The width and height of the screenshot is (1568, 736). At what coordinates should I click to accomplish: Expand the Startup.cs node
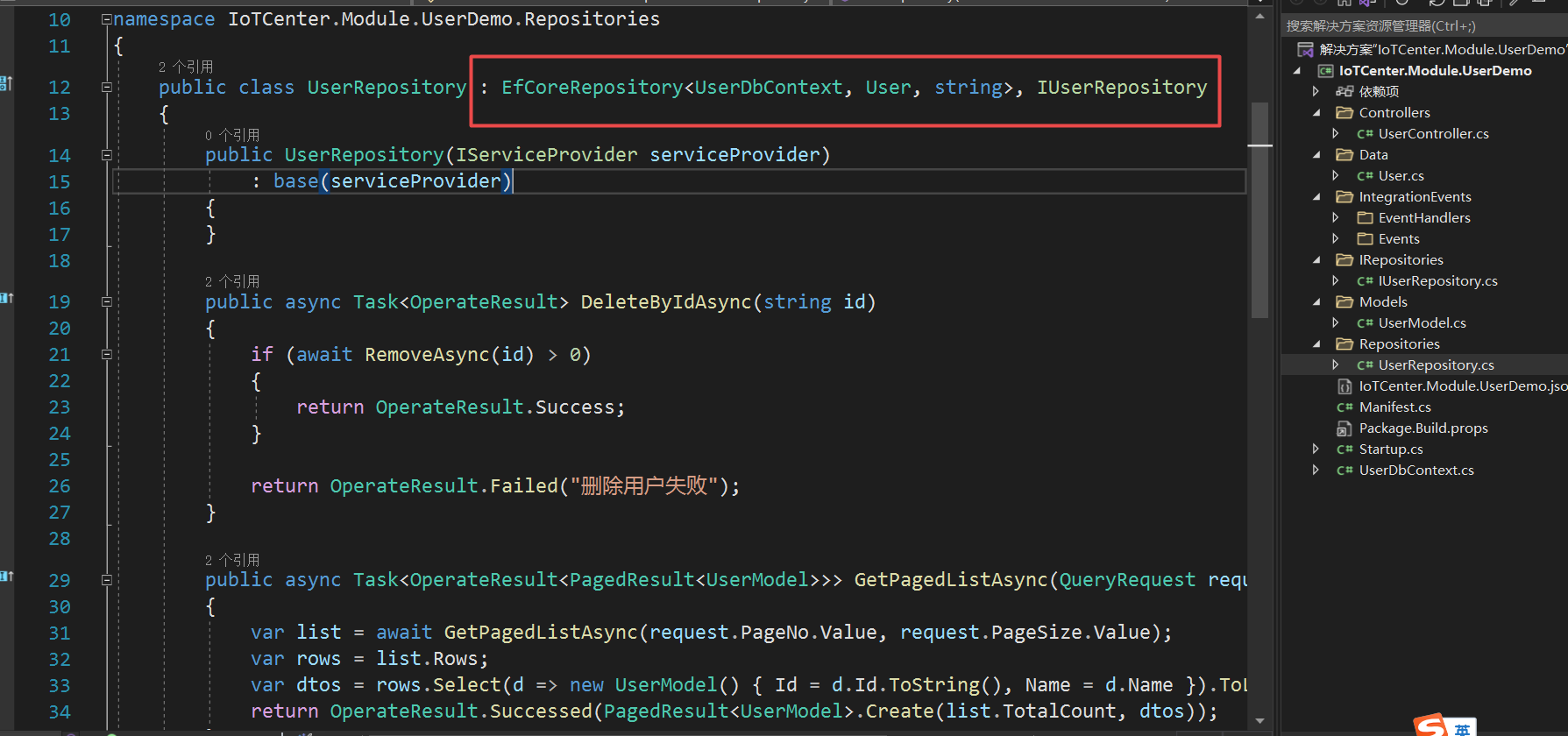point(1316,449)
